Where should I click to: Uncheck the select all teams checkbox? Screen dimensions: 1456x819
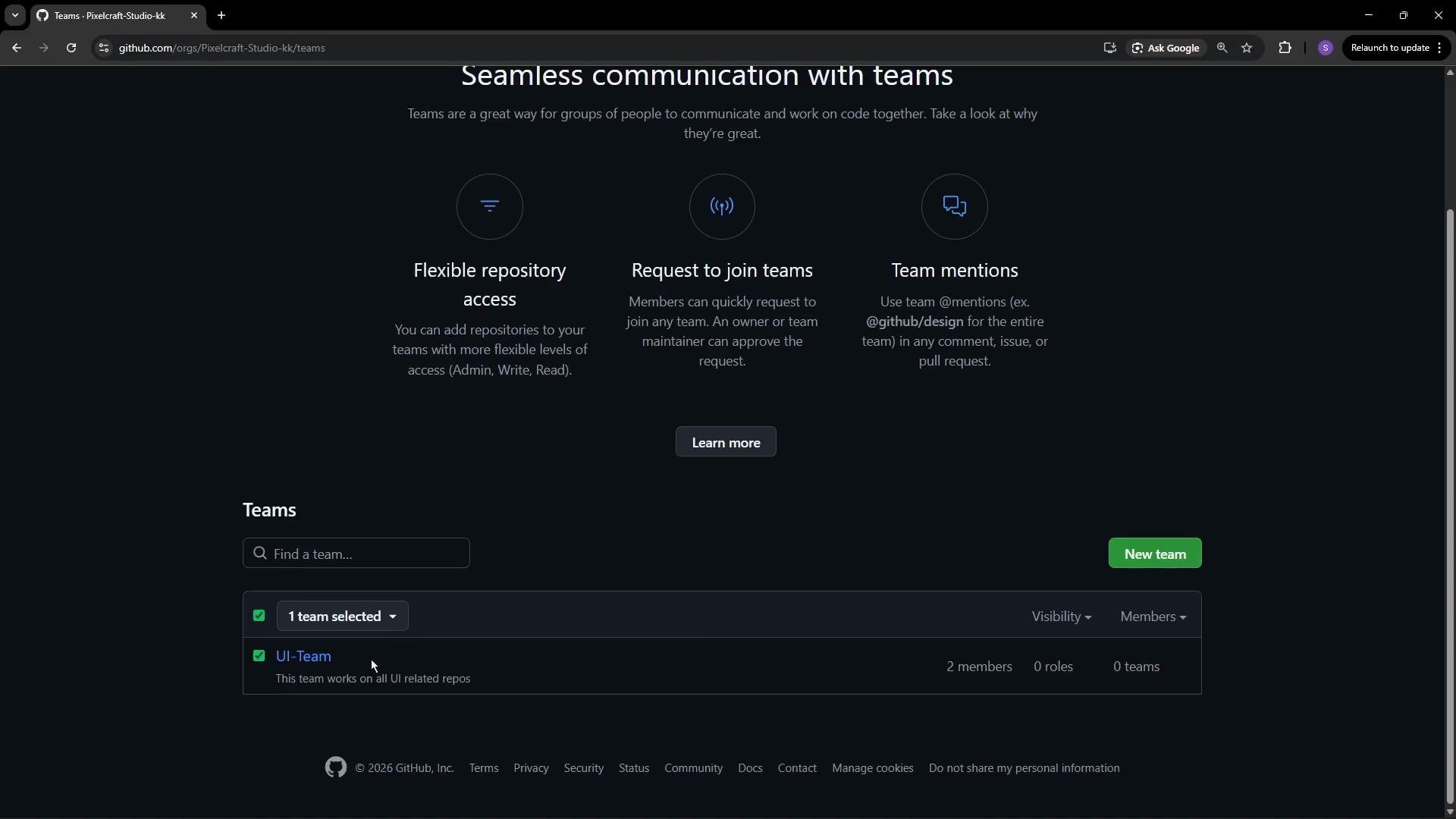(259, 616)
